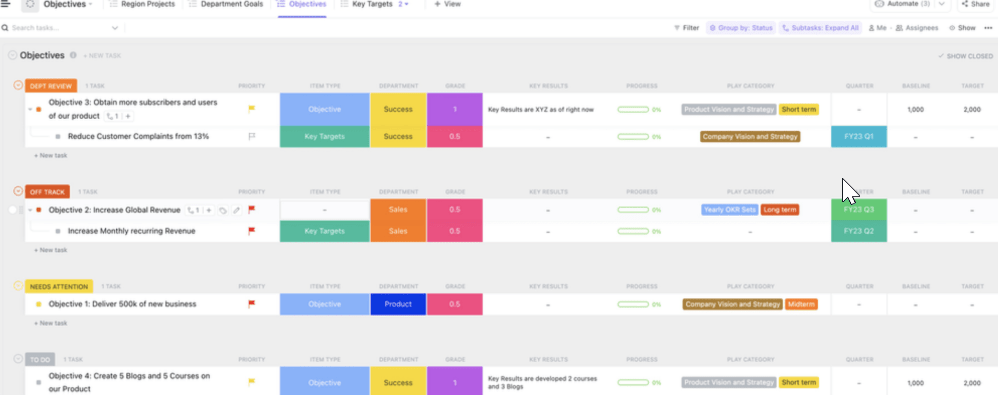Image resolution: width=998 pixels, height=395 pixels.
Task: Click the search magnifier icon
Action: point(5,28)
